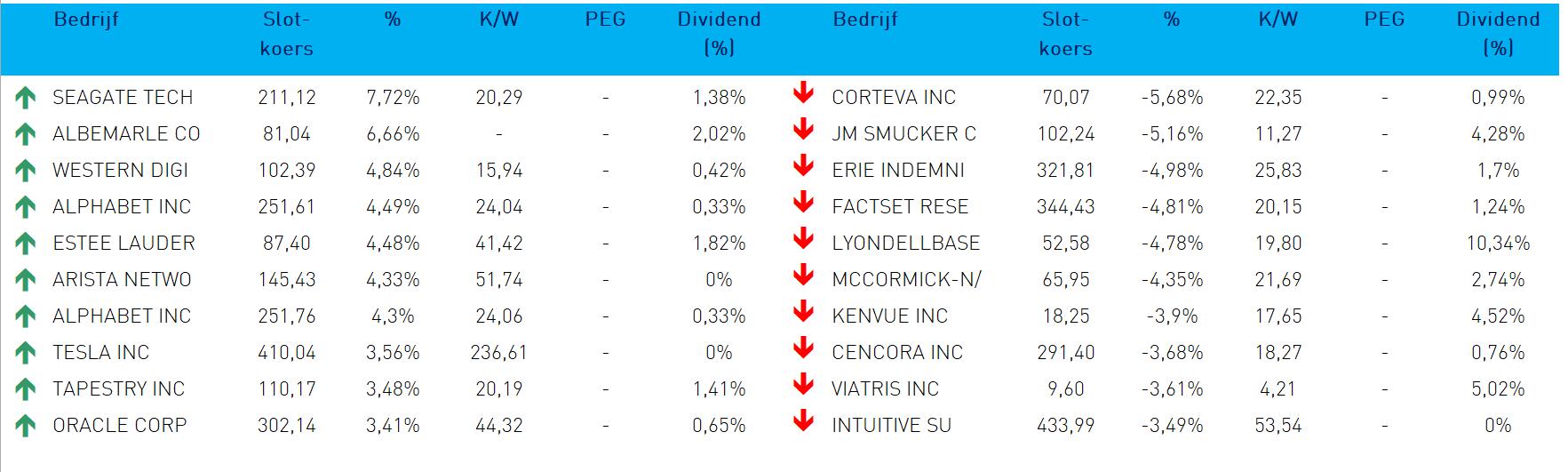1568x472 pixels.
Task: Click the green up arrow beside SEAGATE TECH
Action: 25,98
